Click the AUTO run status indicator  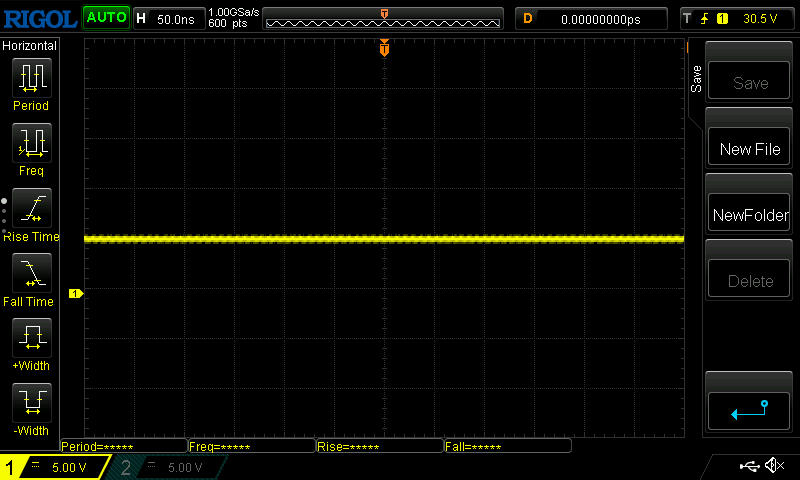pyautogui.click(x=106, y=18)
